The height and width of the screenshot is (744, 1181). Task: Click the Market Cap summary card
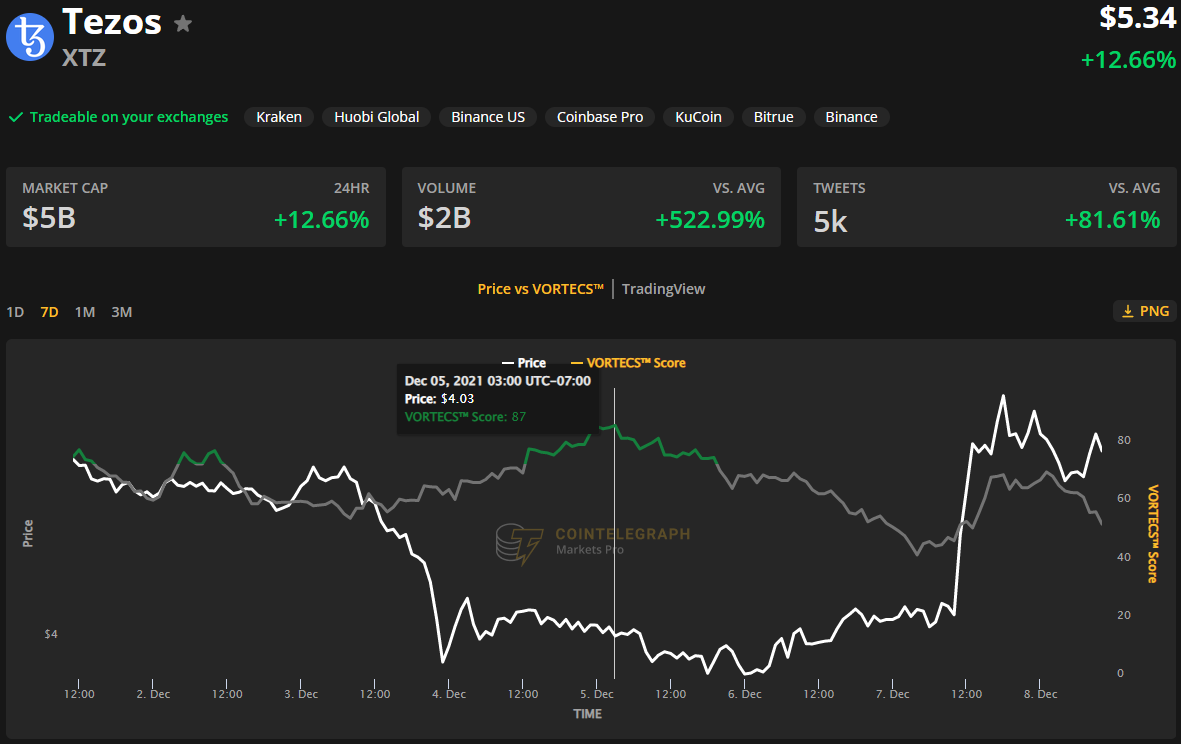click(x=195, y=206)
